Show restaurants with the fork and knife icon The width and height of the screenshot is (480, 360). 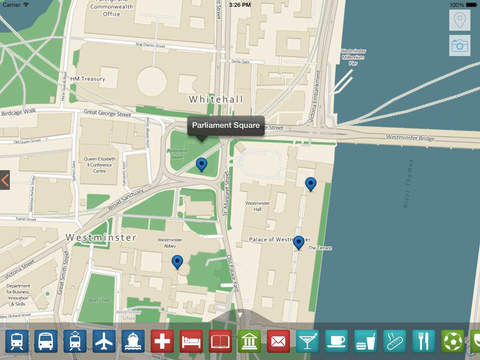click(424, 341)
